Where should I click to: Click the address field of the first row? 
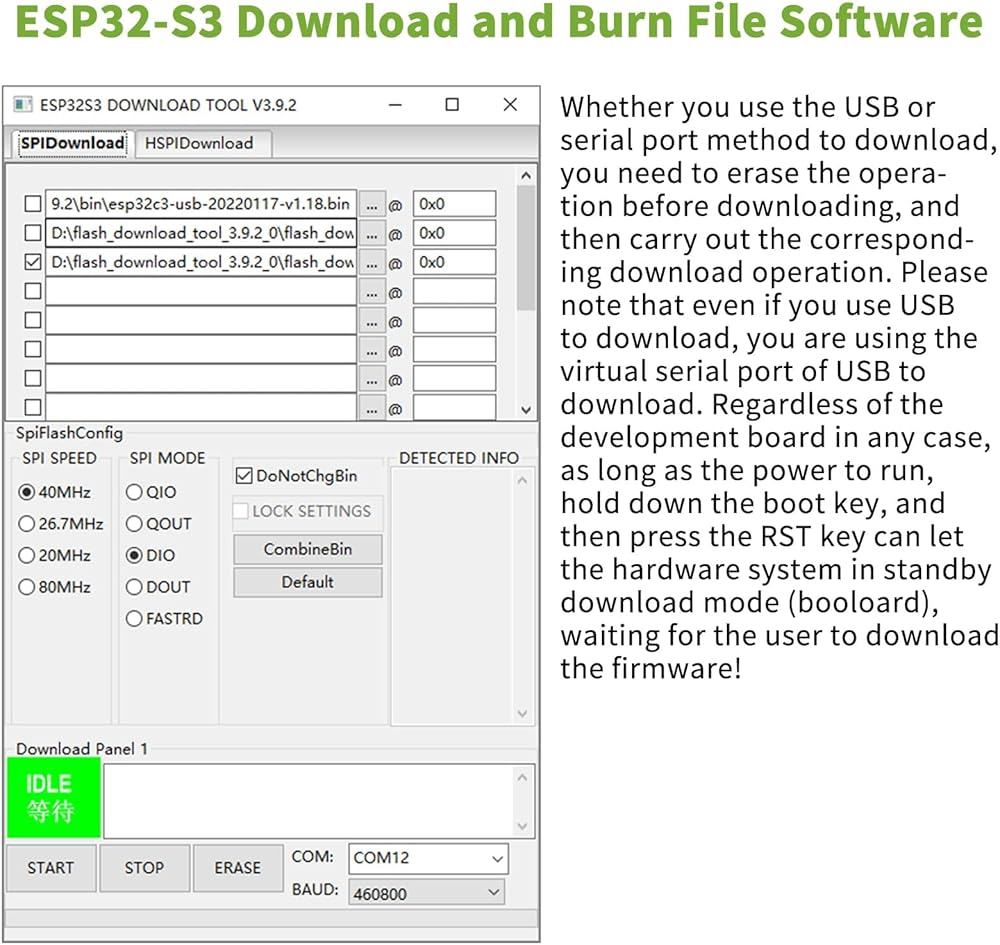[x=454, y=205]
